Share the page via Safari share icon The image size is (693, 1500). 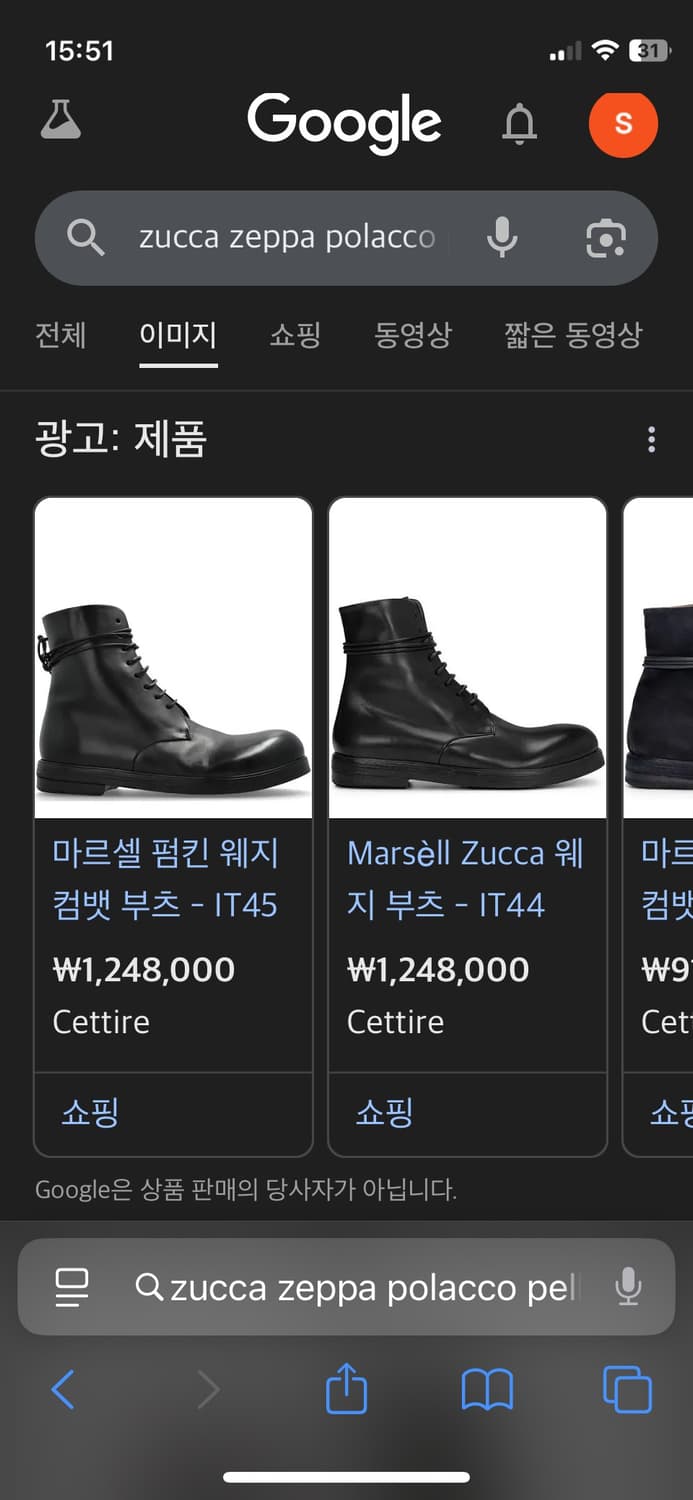[x=346, y=1388]
